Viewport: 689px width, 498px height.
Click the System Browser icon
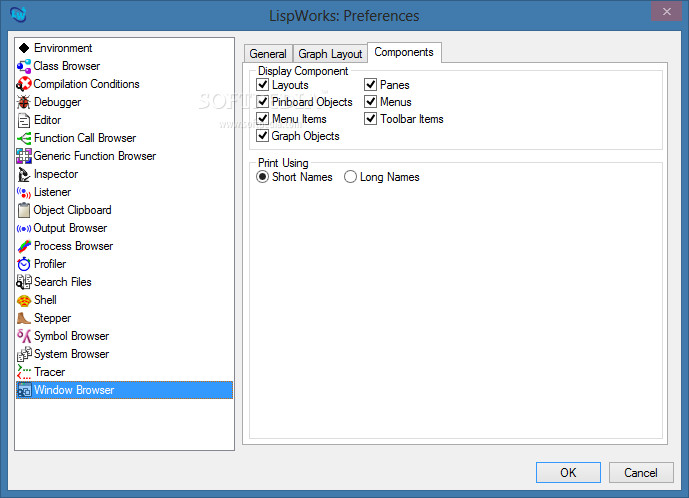pos(24,354)
